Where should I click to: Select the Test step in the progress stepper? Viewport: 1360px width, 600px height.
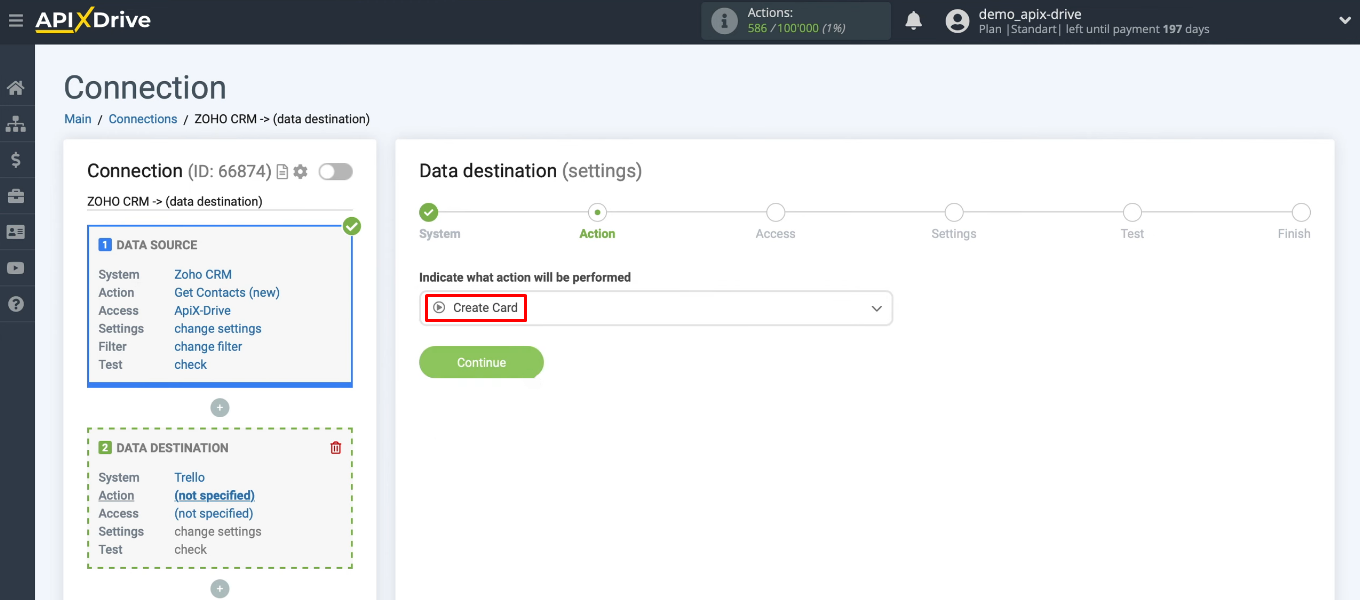(x=1132, y=212)
